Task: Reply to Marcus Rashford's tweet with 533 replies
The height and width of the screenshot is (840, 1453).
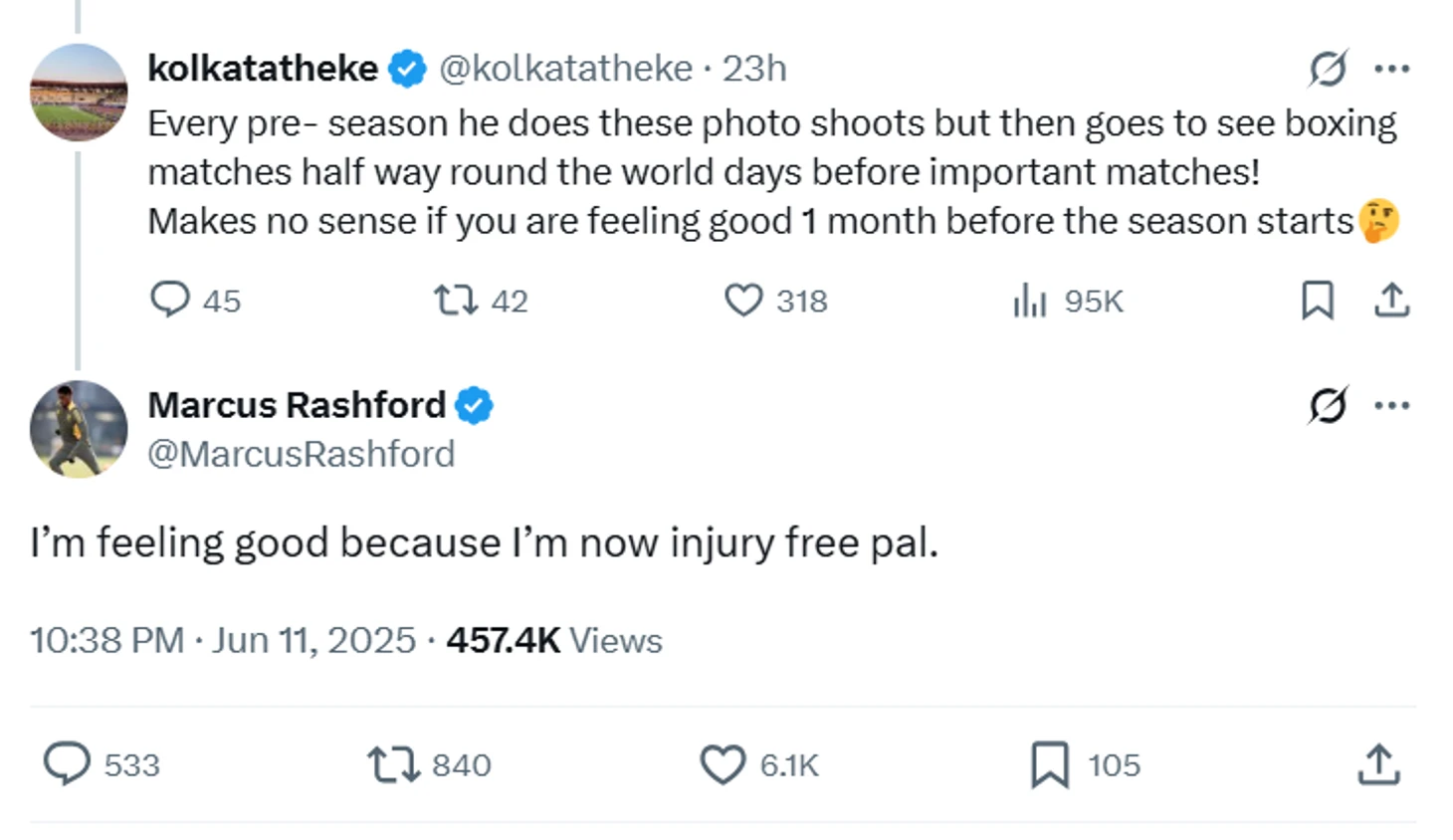Action: [x=67, y=764]
